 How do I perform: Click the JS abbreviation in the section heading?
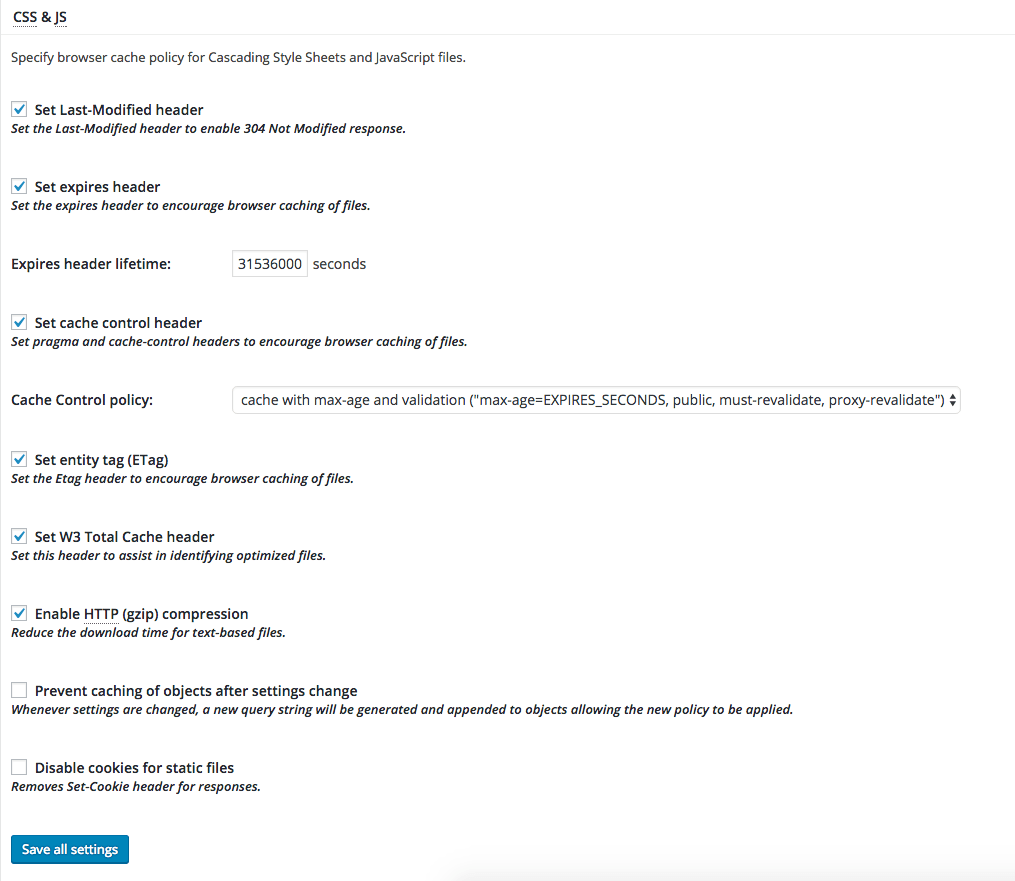[60, 17]
